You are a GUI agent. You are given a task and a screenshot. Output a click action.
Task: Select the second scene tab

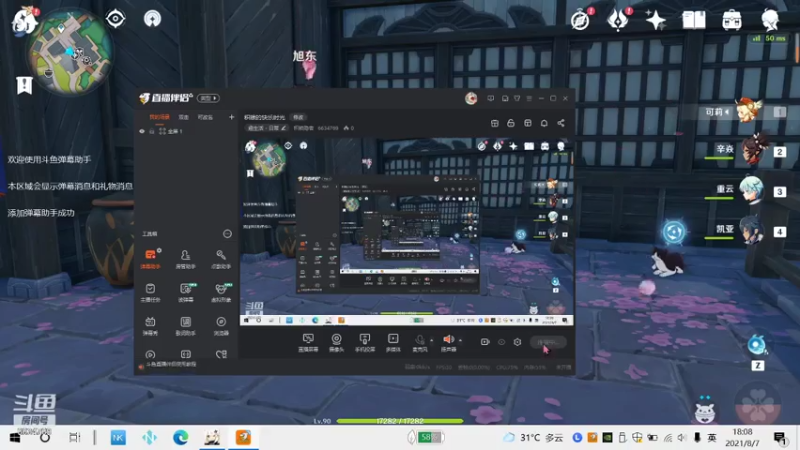pos(184,117)
